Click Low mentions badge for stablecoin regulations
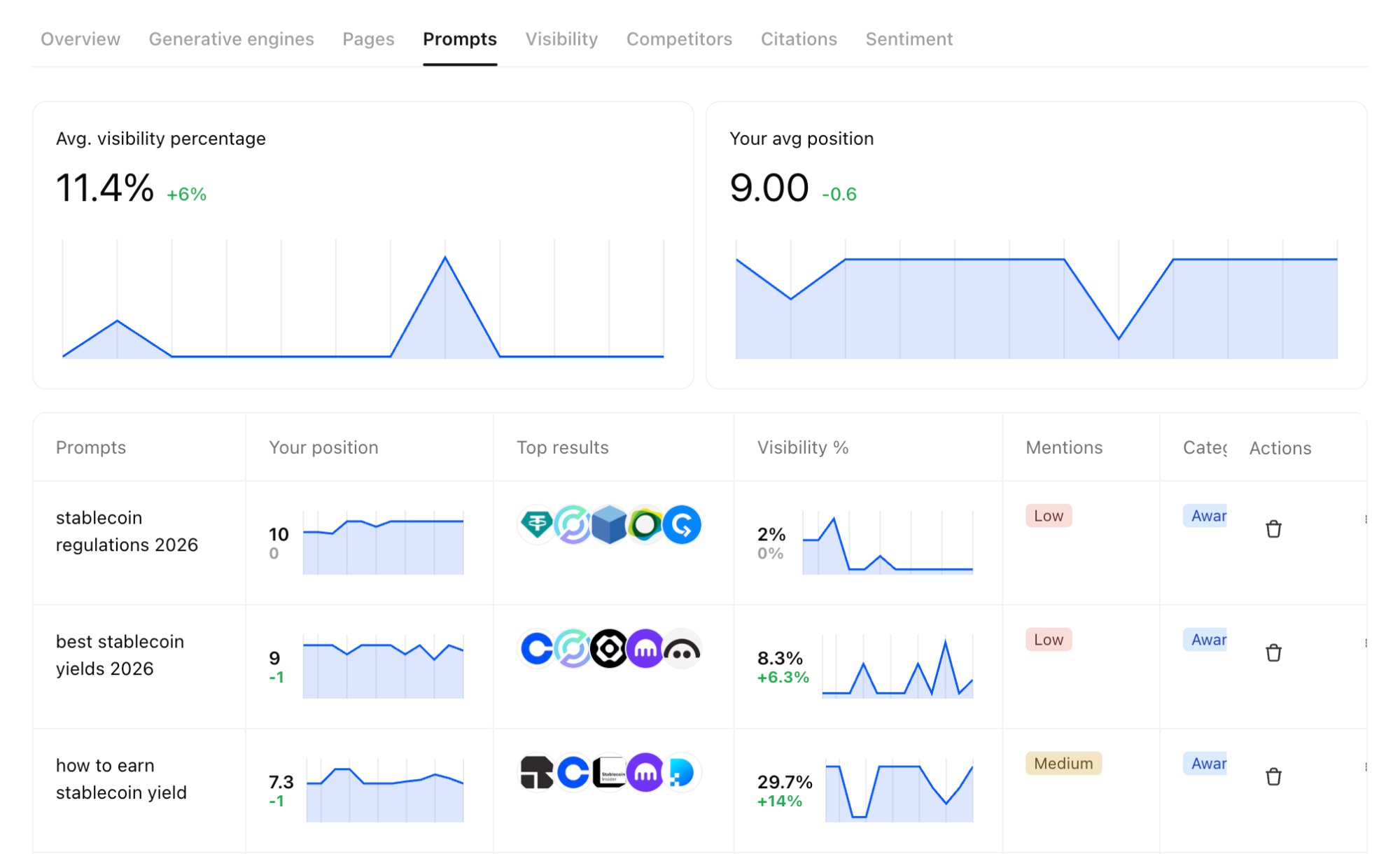 pyautogui.click(x=1049, y=516)
